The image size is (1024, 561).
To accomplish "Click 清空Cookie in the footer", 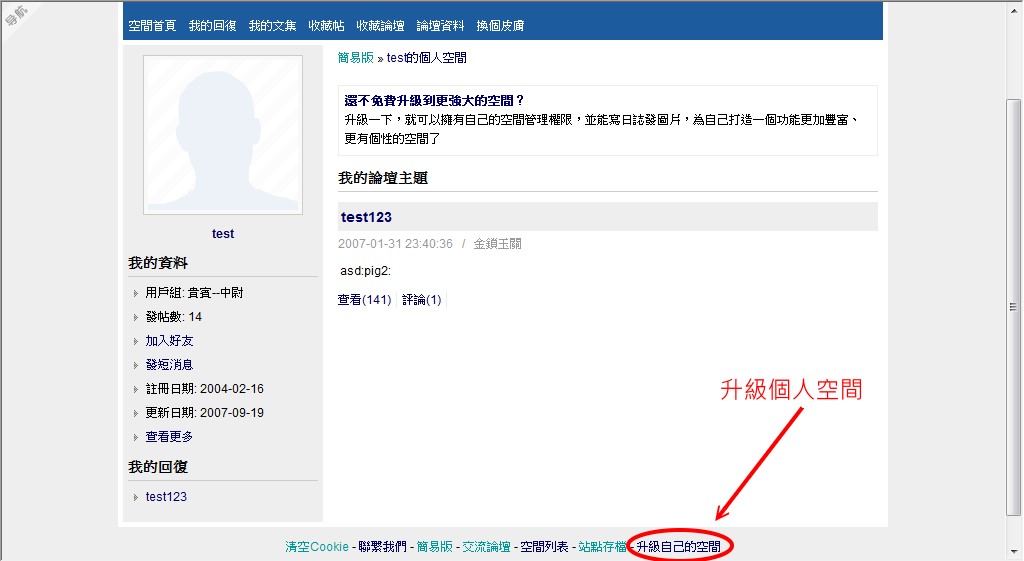I will coord(317,547).
